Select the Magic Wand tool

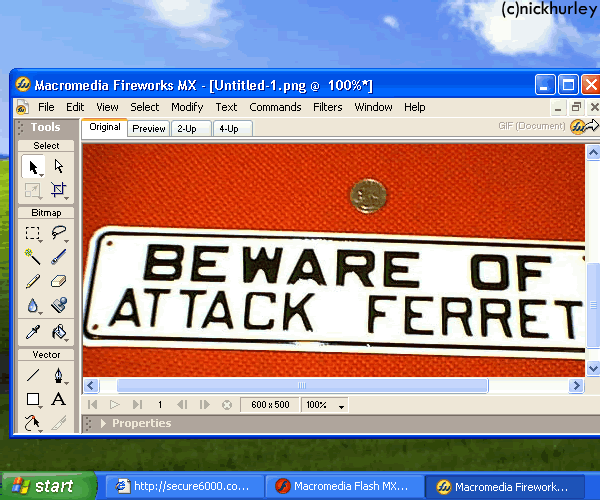(33, 257)
